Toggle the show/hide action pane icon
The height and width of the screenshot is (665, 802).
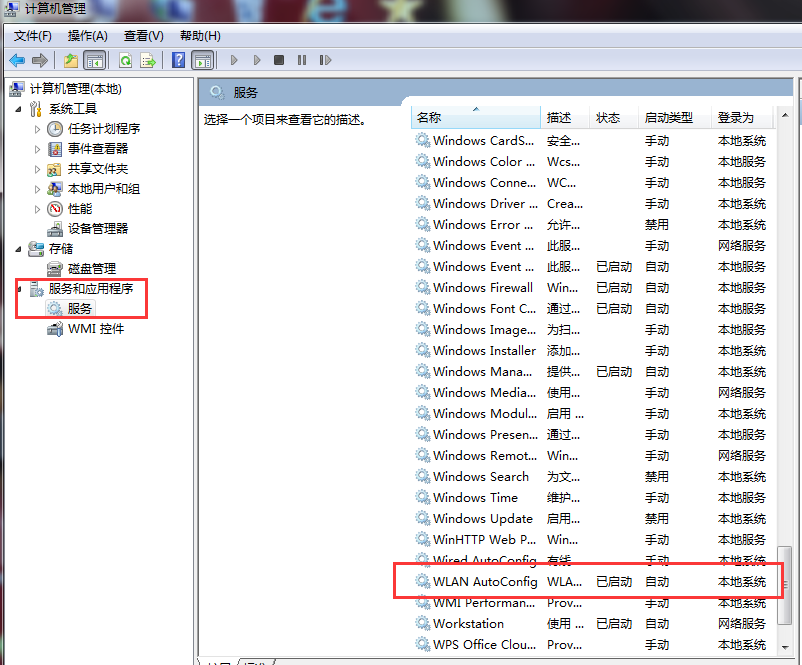pos(203,60)
